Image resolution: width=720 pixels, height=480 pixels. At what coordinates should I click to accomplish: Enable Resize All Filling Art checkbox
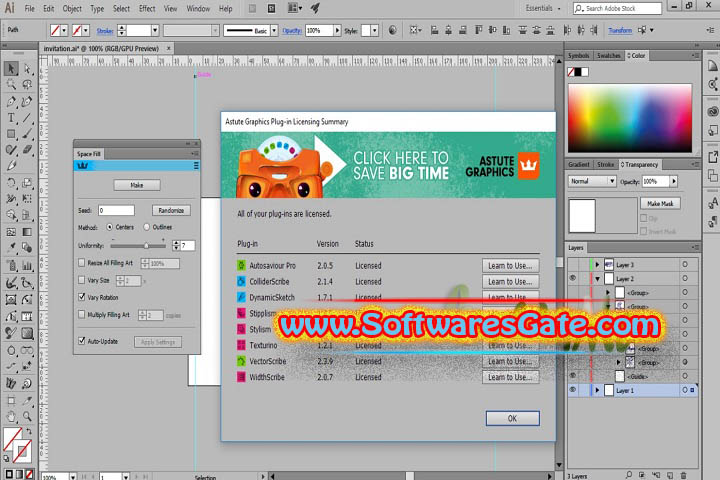[82, 263]
